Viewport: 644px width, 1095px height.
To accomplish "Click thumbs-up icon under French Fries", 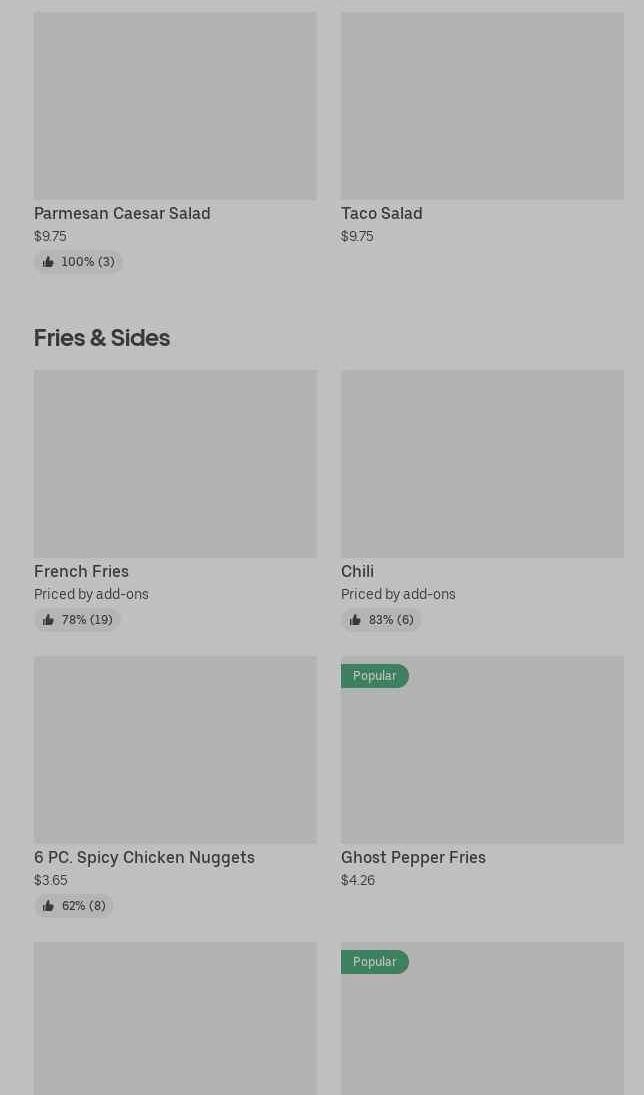I will pyautogui.click(x=47, y=620).
